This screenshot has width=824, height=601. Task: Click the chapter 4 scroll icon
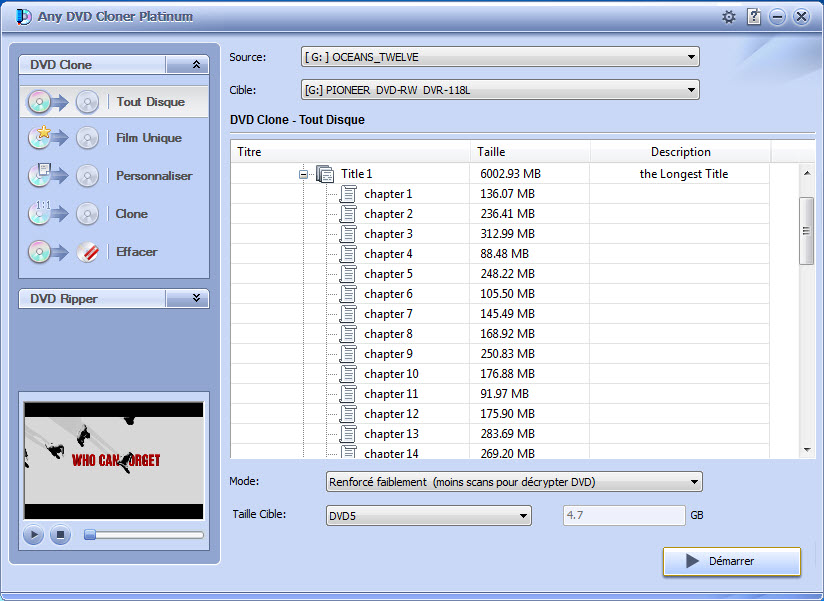tap(348, 254)
